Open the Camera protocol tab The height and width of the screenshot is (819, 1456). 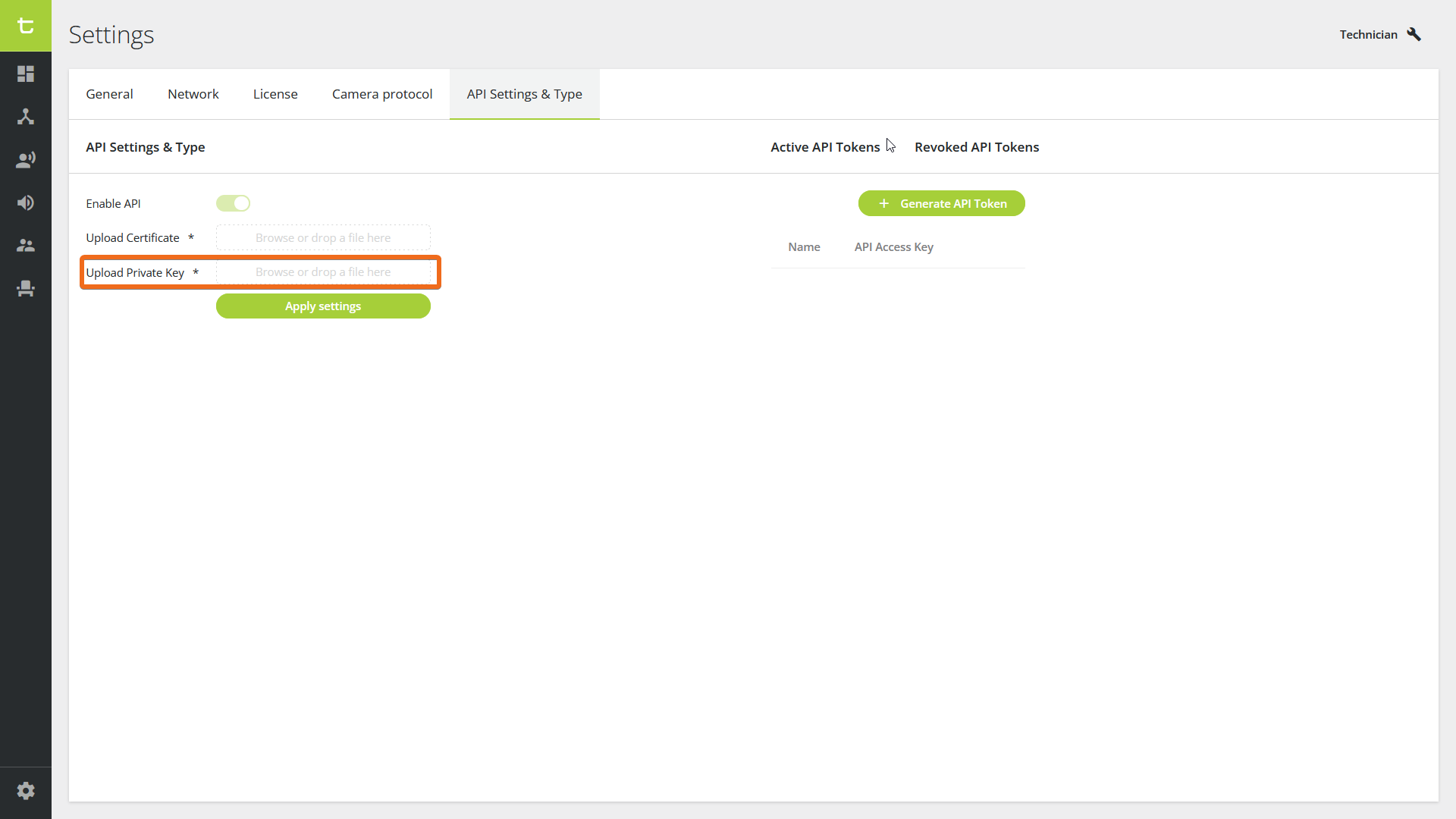pyautogui.click(x=382, y=94)
